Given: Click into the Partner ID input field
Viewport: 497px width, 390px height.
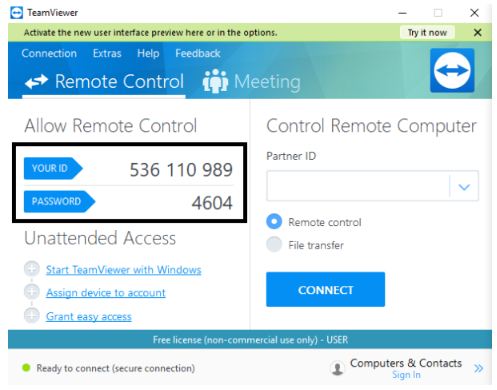Looking at the screenshot, I should [358, 186].
